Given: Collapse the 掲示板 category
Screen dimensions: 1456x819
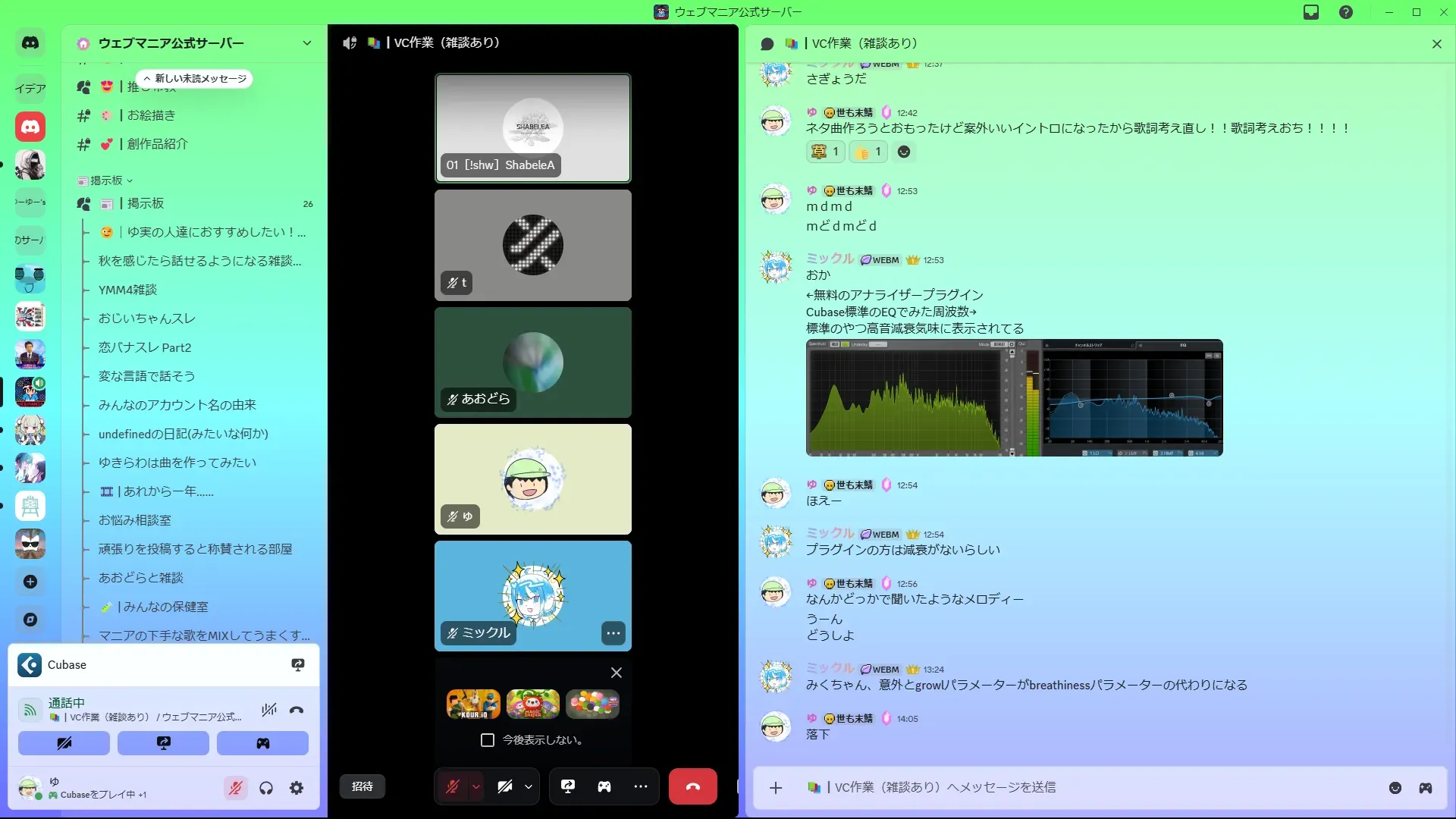Looking at the screenshot, I should 106,180.
